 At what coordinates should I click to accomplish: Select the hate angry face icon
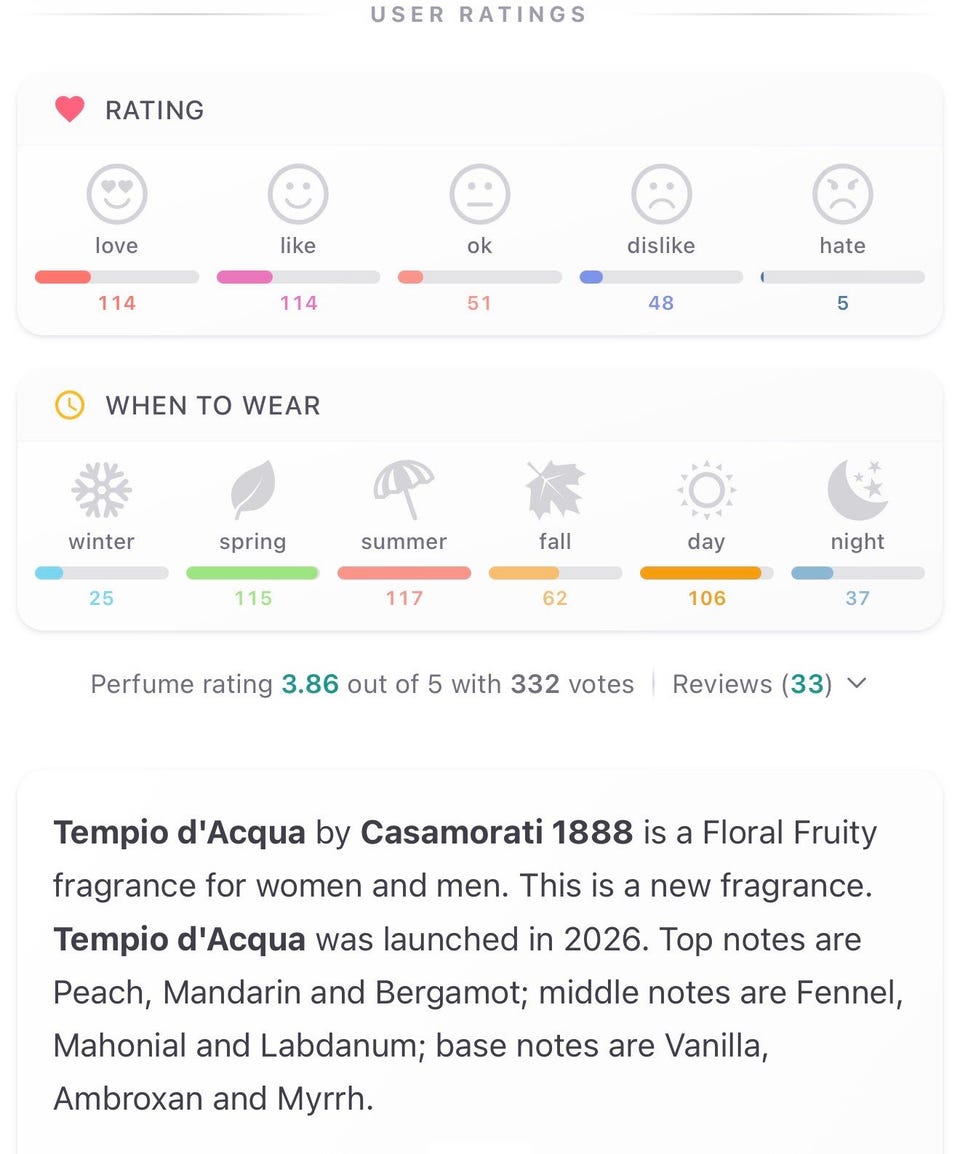click(x=842, y=194)
